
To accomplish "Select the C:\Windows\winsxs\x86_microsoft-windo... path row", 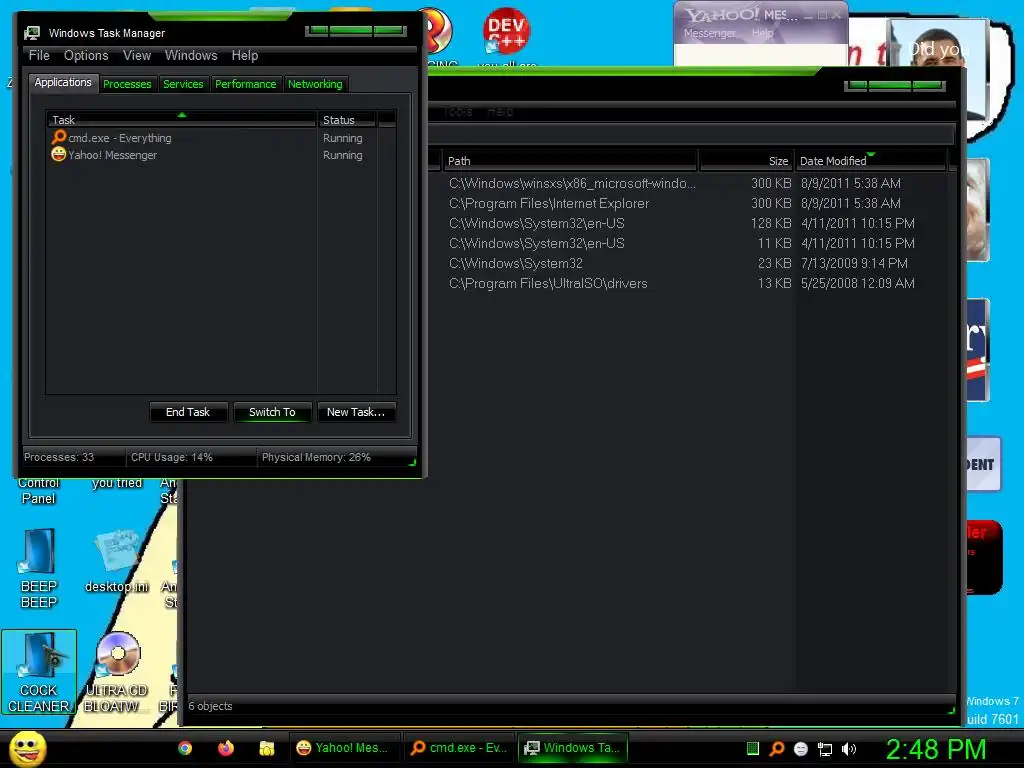I will (572, 184).
